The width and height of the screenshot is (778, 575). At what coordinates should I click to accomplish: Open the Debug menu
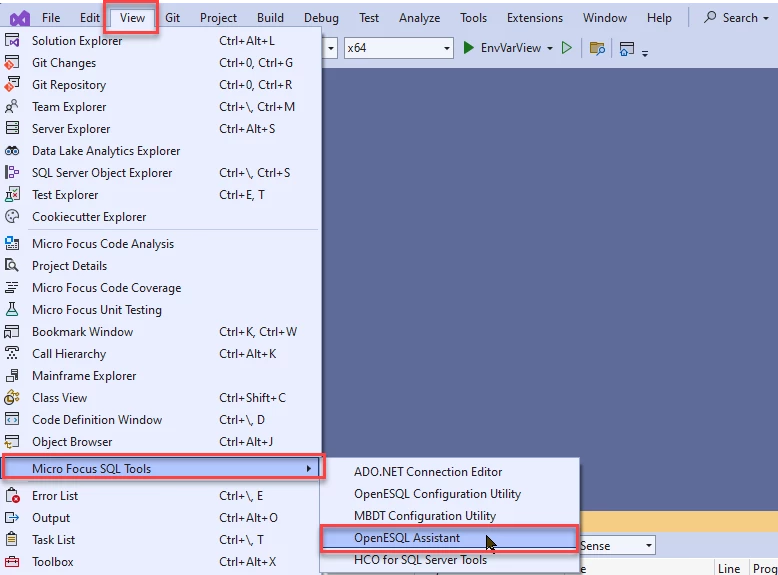click(321, 18)
